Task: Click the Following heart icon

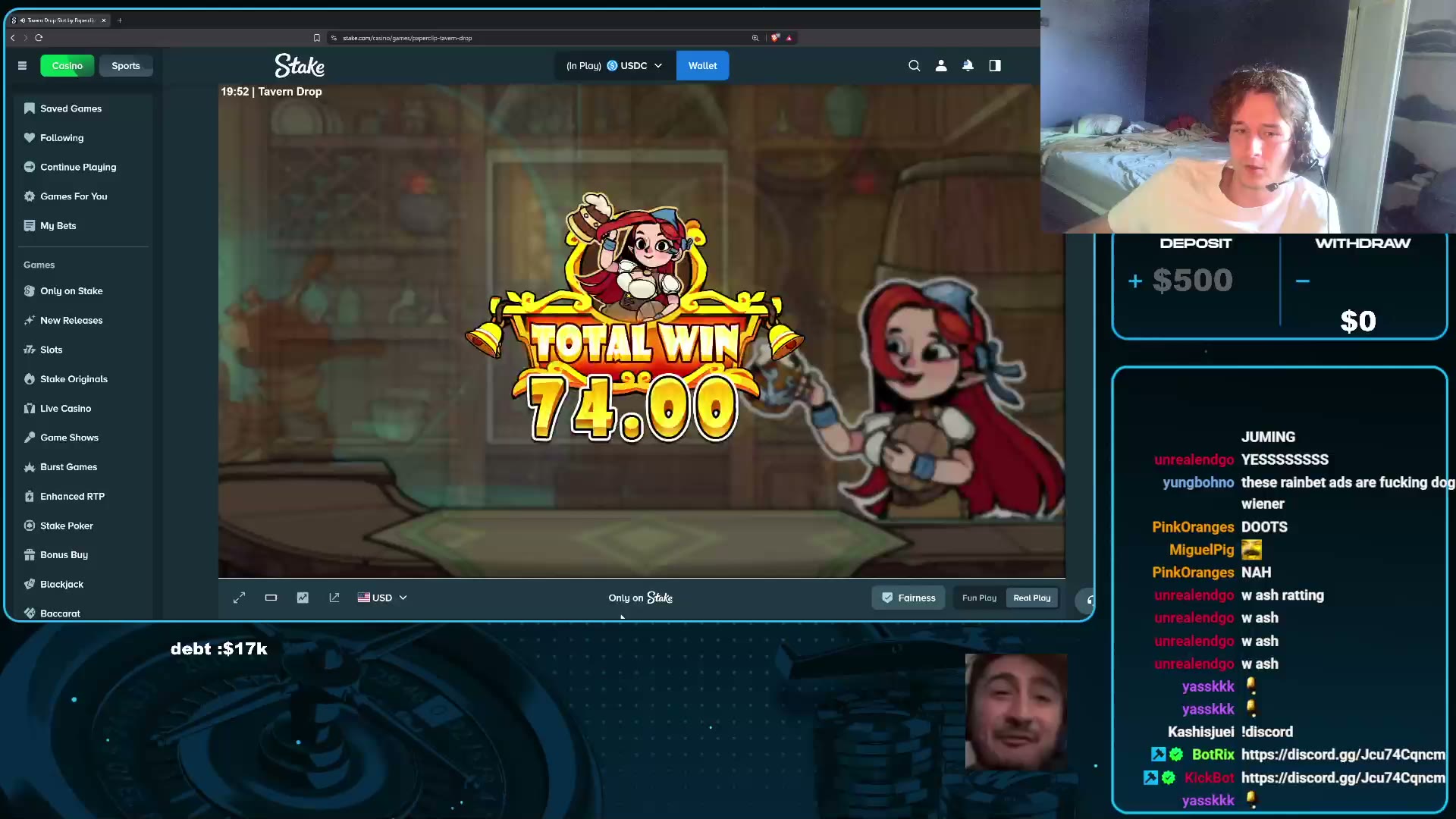Action: (x=30, y=138)
